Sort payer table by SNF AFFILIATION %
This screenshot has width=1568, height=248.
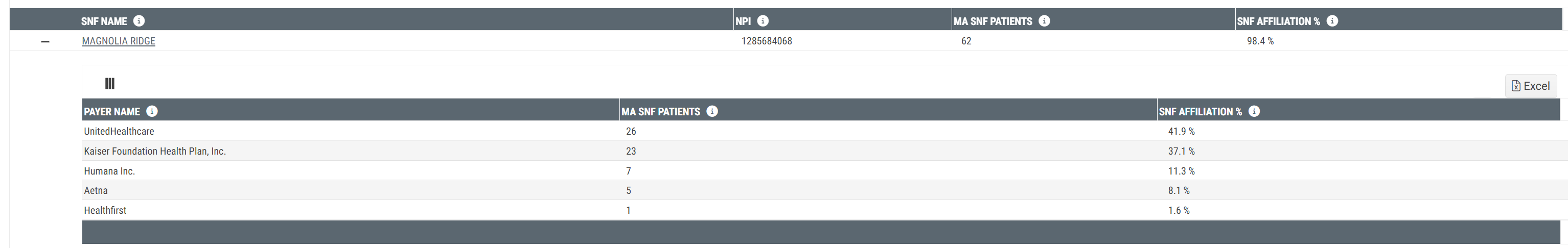pos(1201,111)
